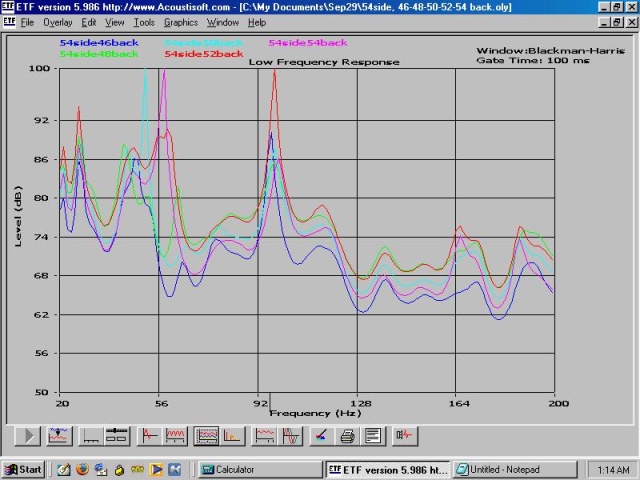Click the ETF version 5.986 taskbar button
640x480 pixels.
[x=388, y=470]
